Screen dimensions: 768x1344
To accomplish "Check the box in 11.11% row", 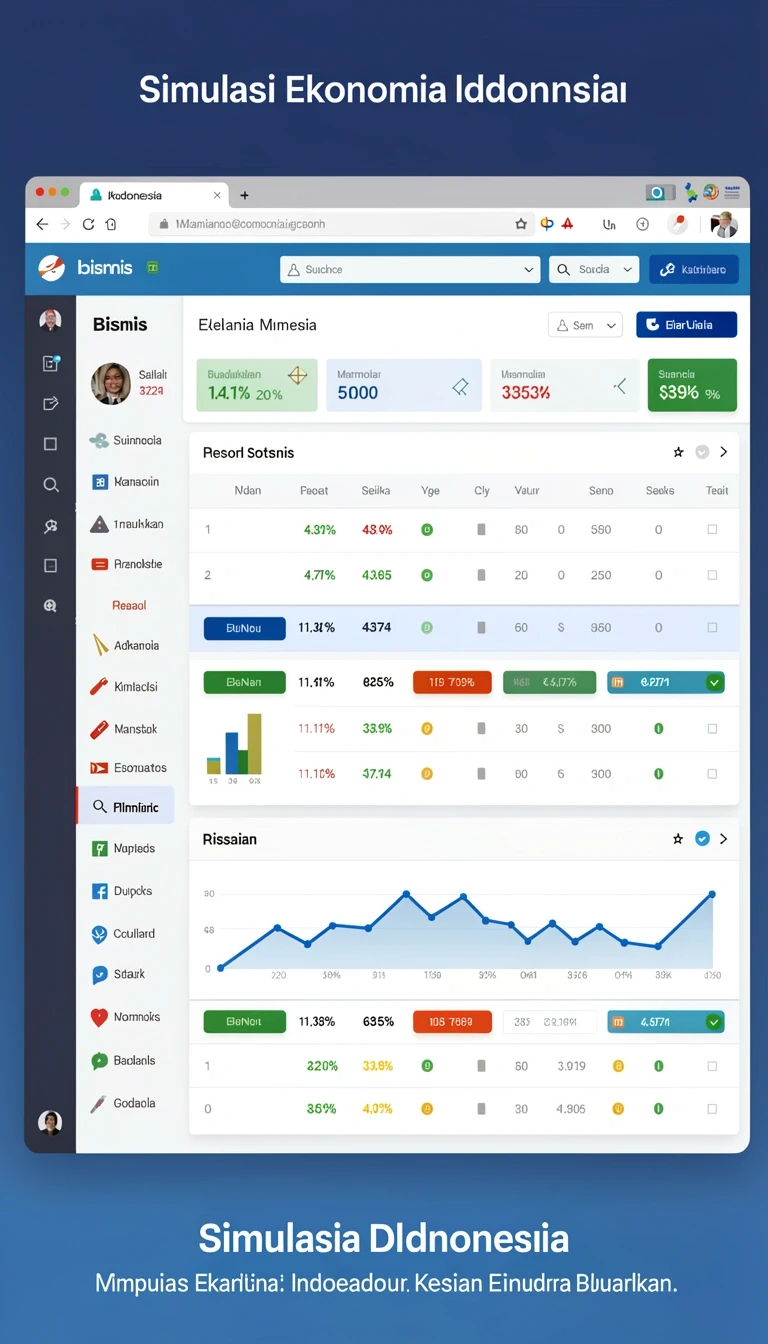I will 712,729.
